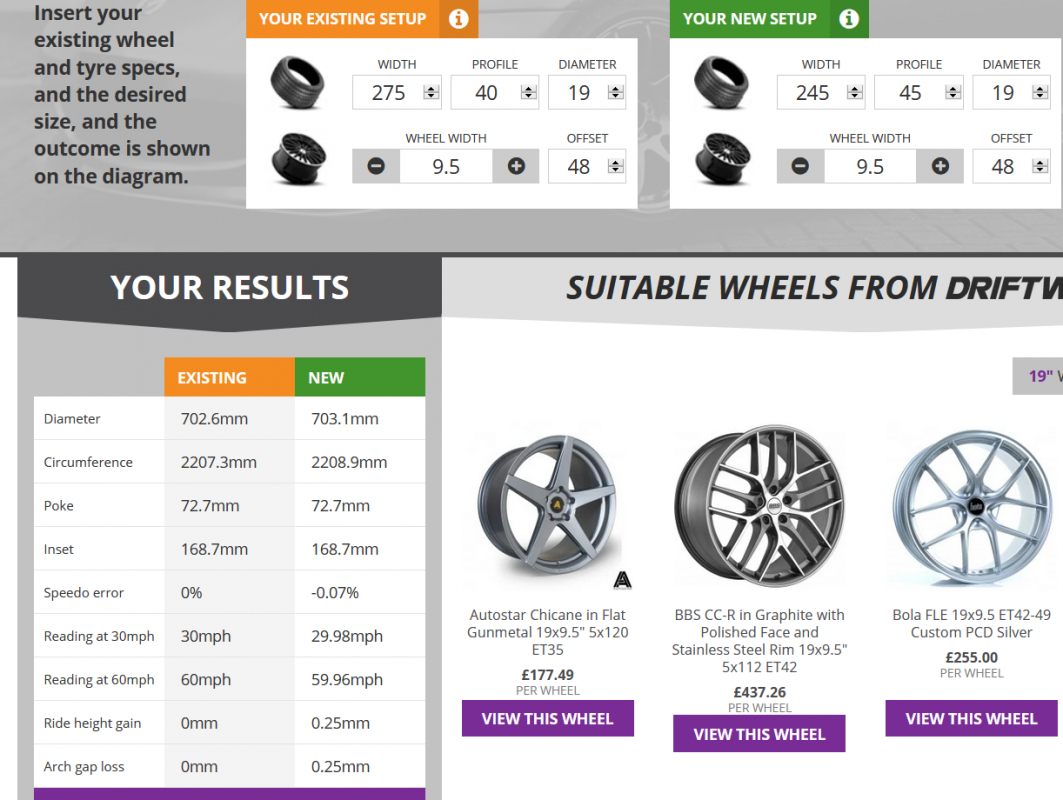Adjust new profile 45 stepper arrows
This screenshot has height=800, width=1063.
point(953,92)
